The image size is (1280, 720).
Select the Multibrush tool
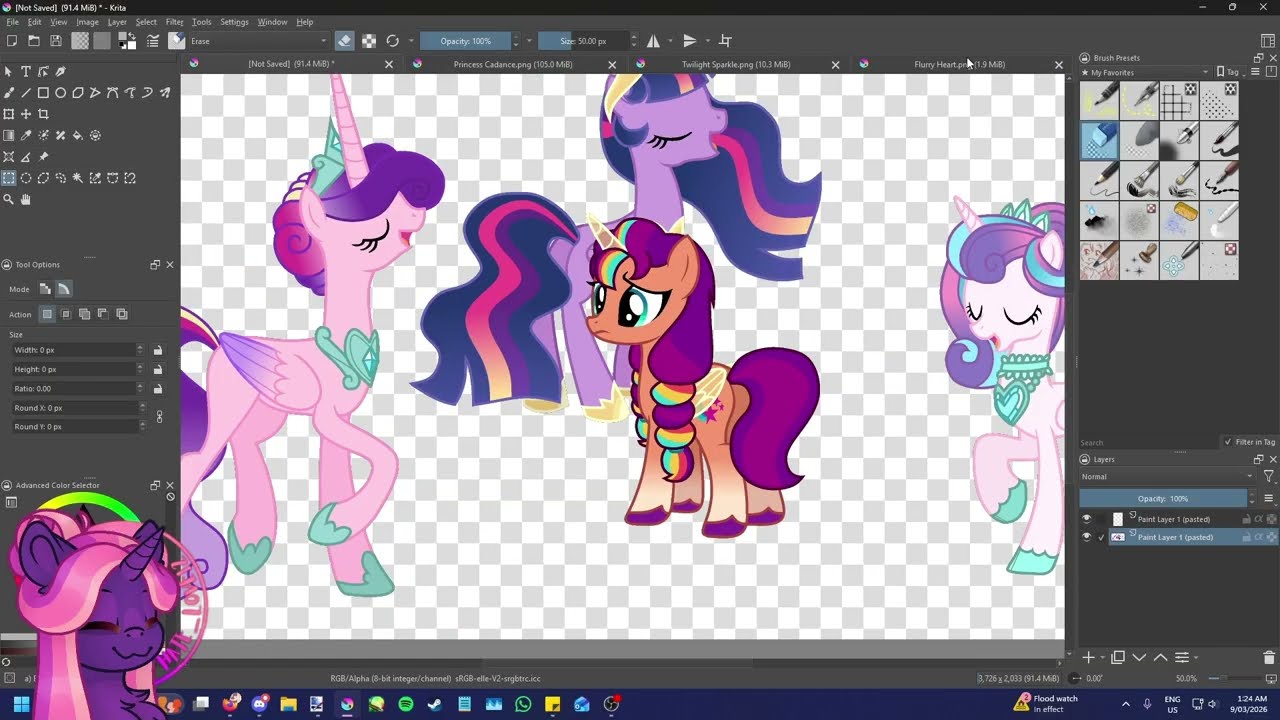[165, 93]
